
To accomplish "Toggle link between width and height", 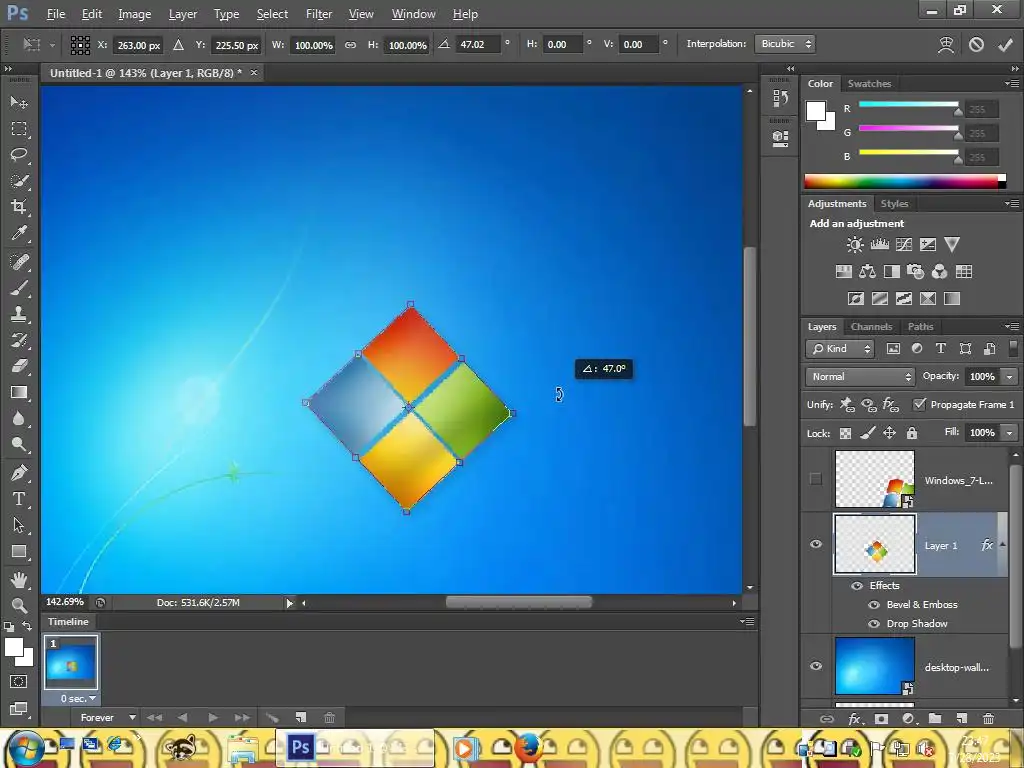I will tap(351, 45).
